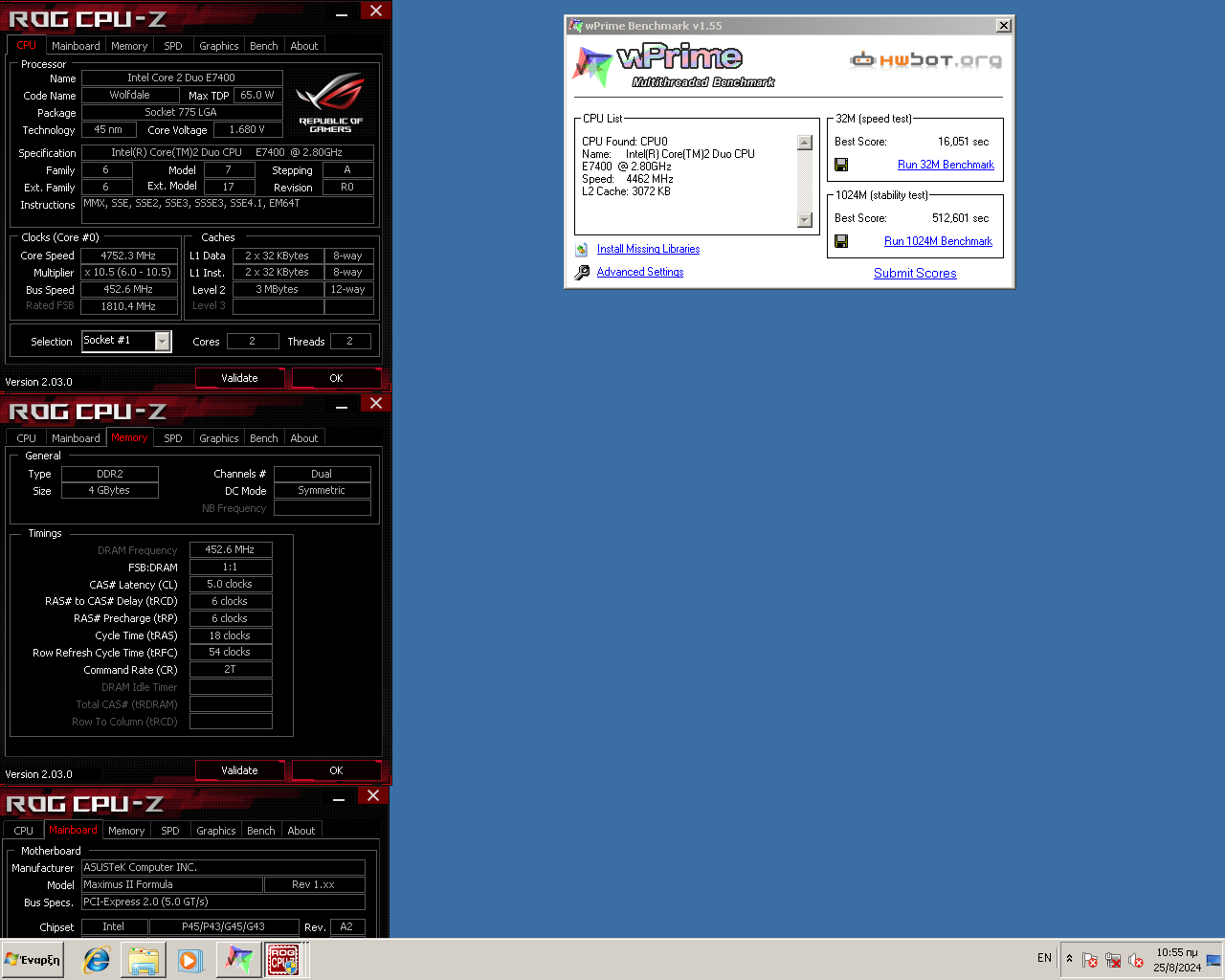Open SPD tab in top CPU-Z window

(173, 46)
